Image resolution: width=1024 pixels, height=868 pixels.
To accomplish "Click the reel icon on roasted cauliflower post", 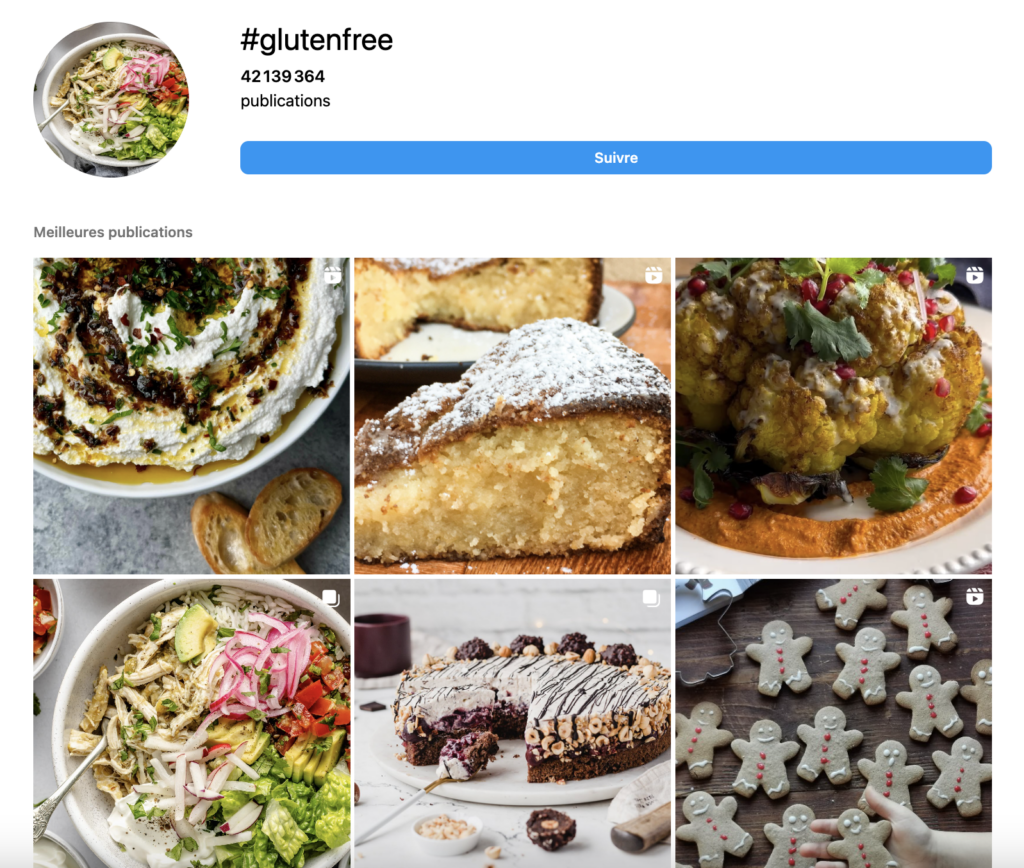I will point(974,275).
